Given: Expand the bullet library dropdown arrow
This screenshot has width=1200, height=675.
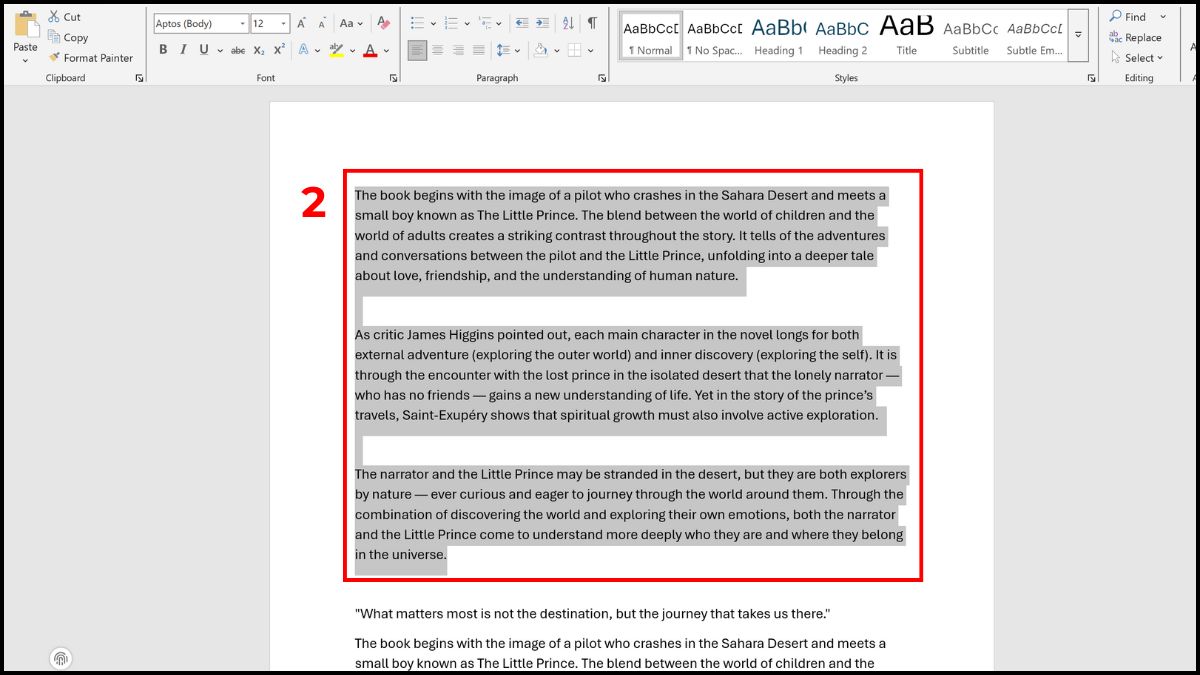Looking at the screenshot, I should pyautogui.click(x=432, y=23).
